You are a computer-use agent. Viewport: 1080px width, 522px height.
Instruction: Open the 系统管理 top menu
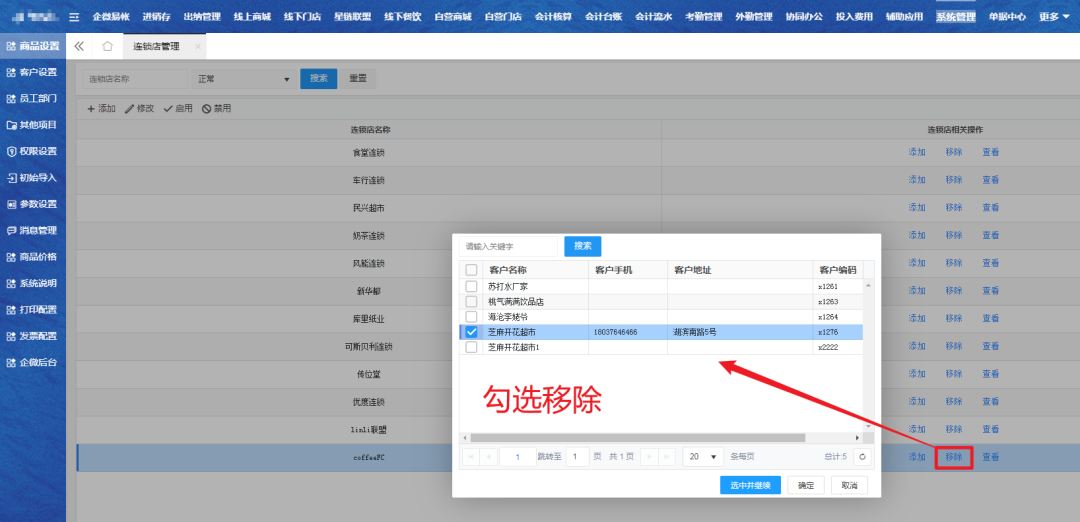click(x=955, y=17)
